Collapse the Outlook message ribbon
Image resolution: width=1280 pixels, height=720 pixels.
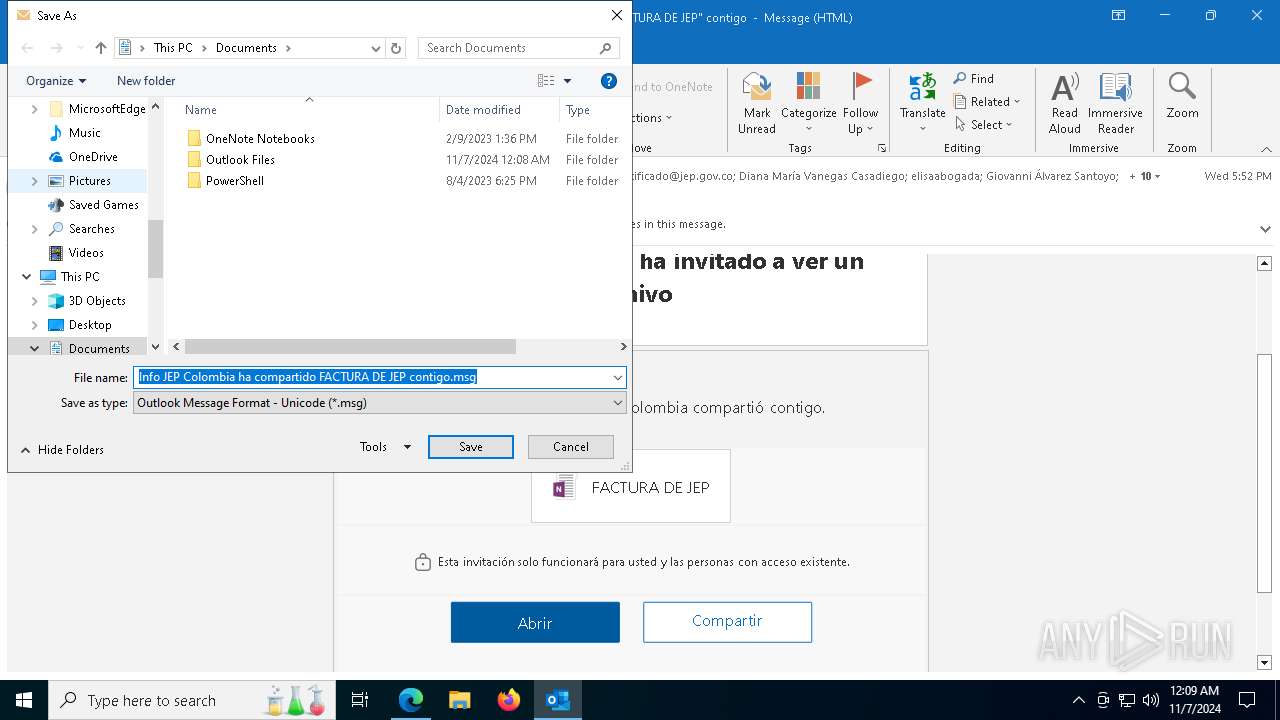tap(1266, 149)
